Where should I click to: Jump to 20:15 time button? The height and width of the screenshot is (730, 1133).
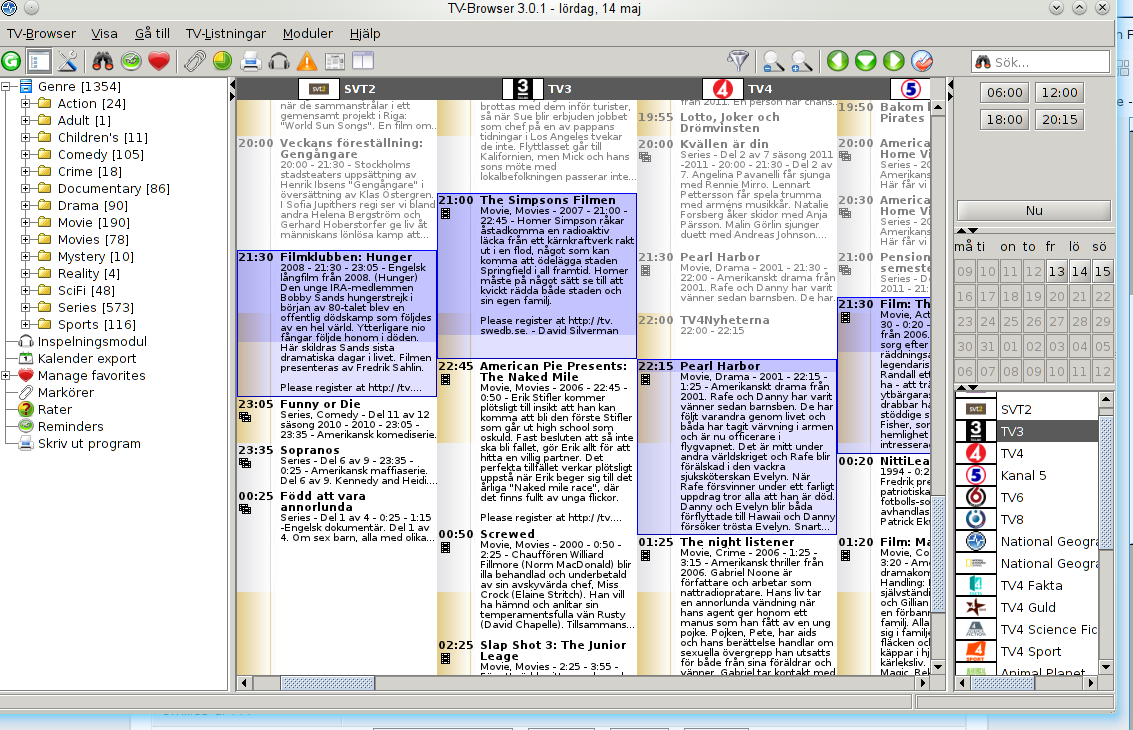1060,119
